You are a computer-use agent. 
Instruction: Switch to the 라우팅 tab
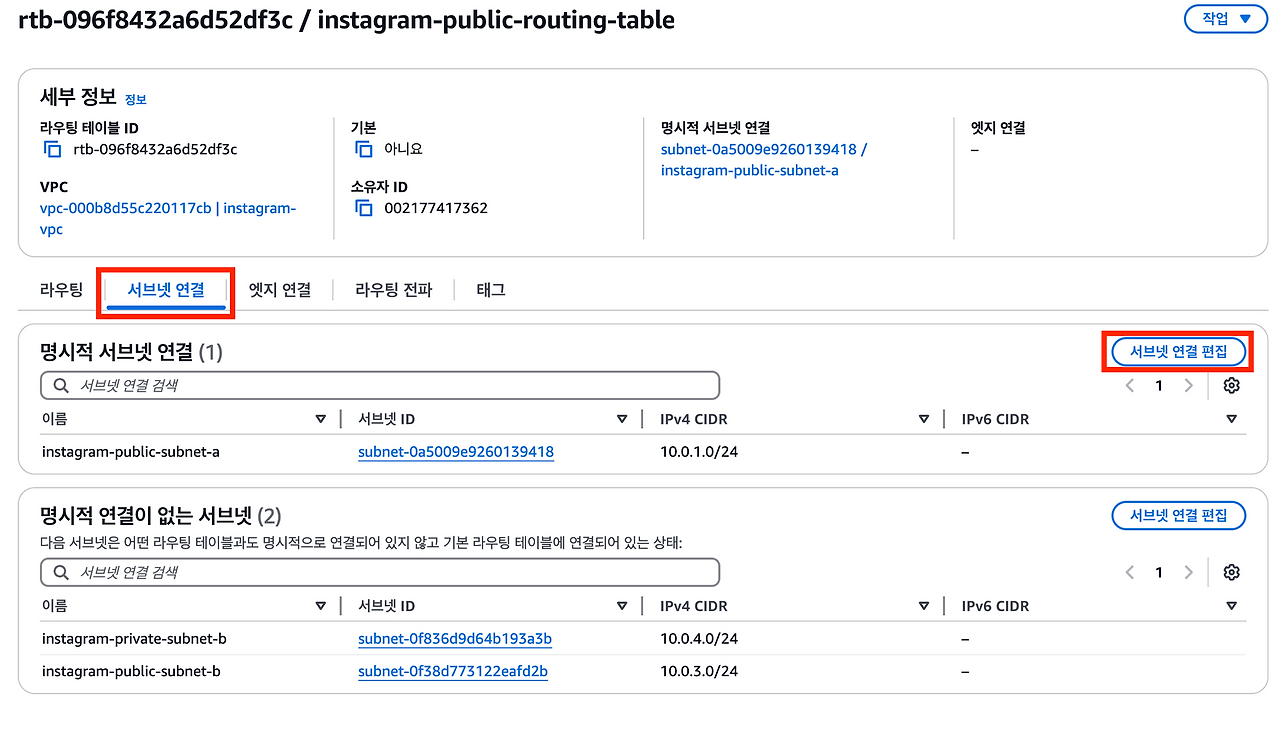click(x=61, y=290)
